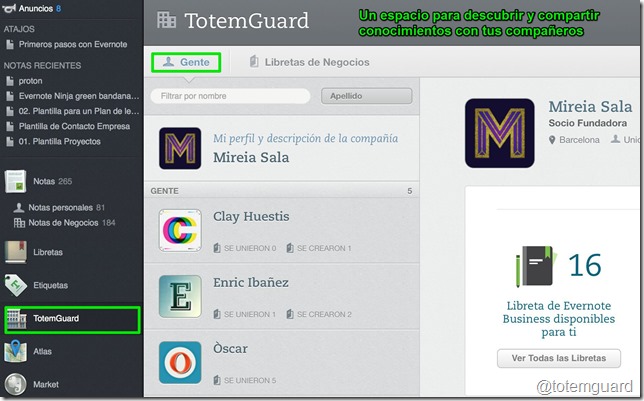Image resolution: width=644 pixels, height=401 pixels.
Task: Open the Etiquetas tag icon
Action: [x=16, y=285]
